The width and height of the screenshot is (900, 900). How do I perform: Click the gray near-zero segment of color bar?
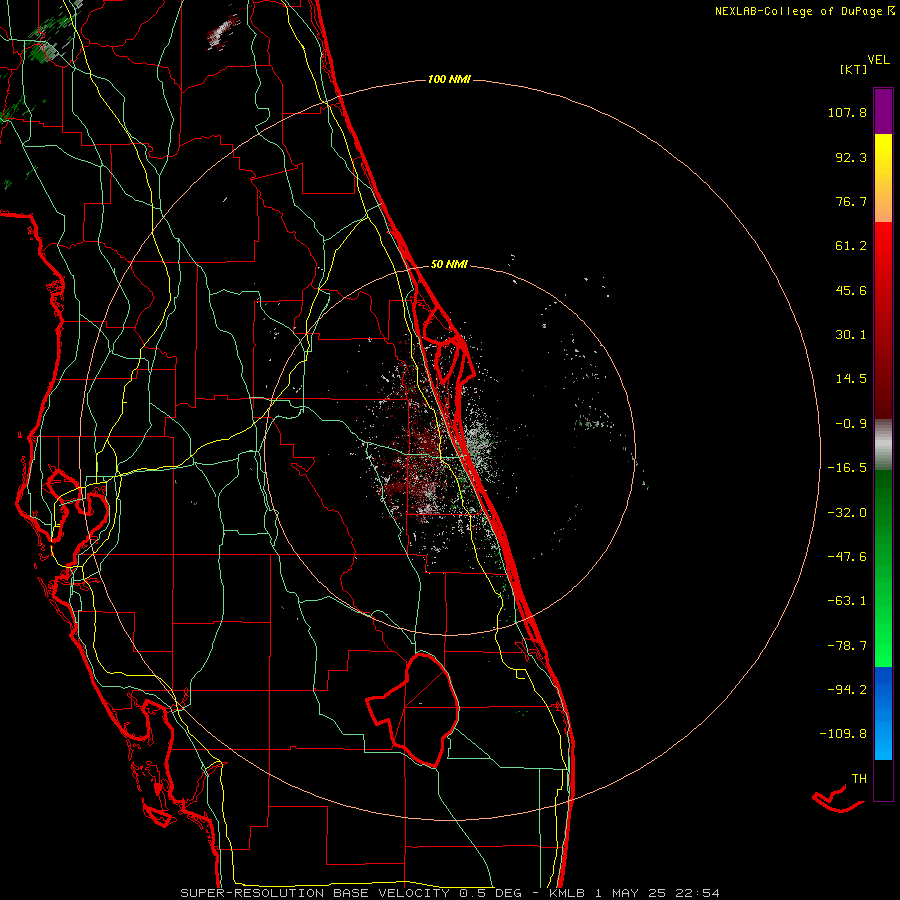[x=883, y=444]
